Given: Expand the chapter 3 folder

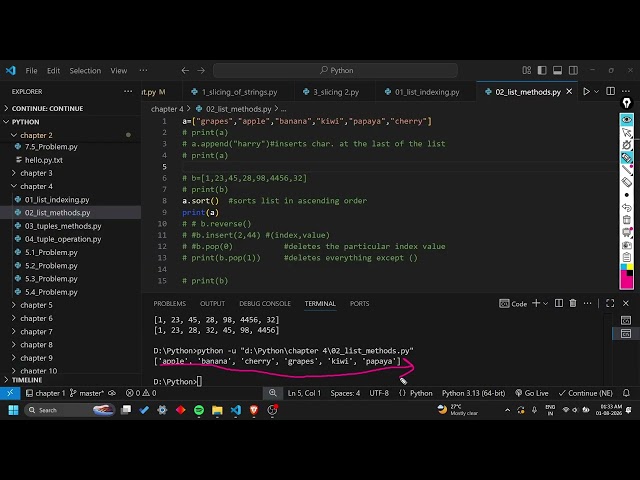Looking at the screenshot, I should (x=36, y=173).
